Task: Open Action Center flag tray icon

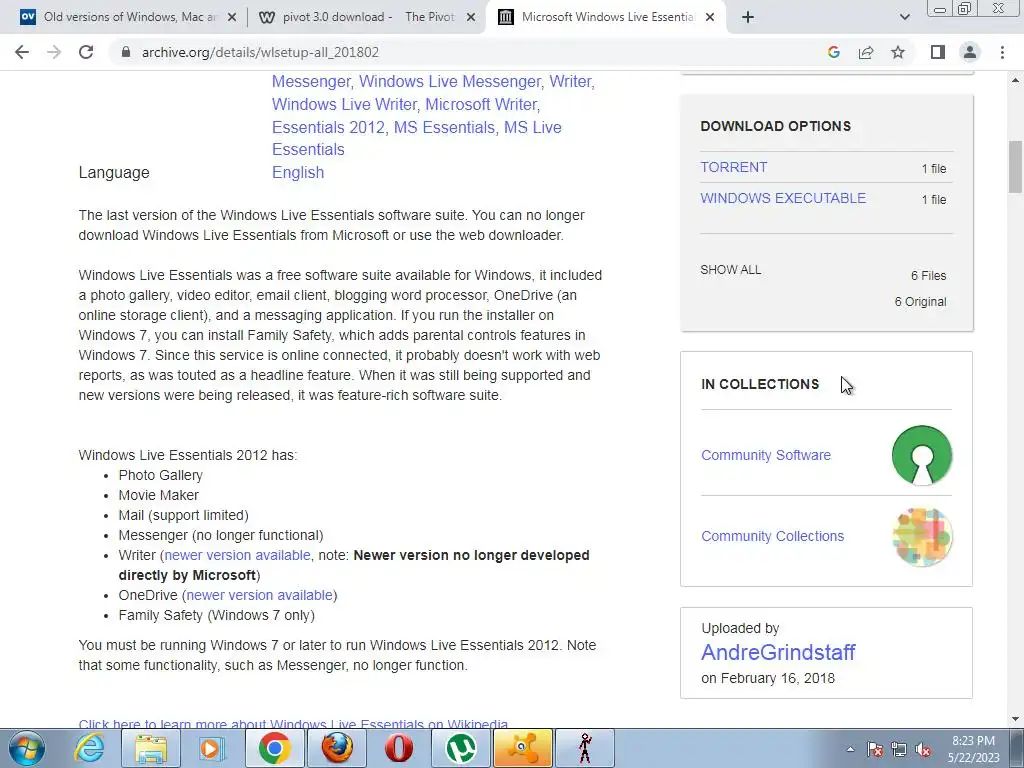Action: (x=875, y=749)
